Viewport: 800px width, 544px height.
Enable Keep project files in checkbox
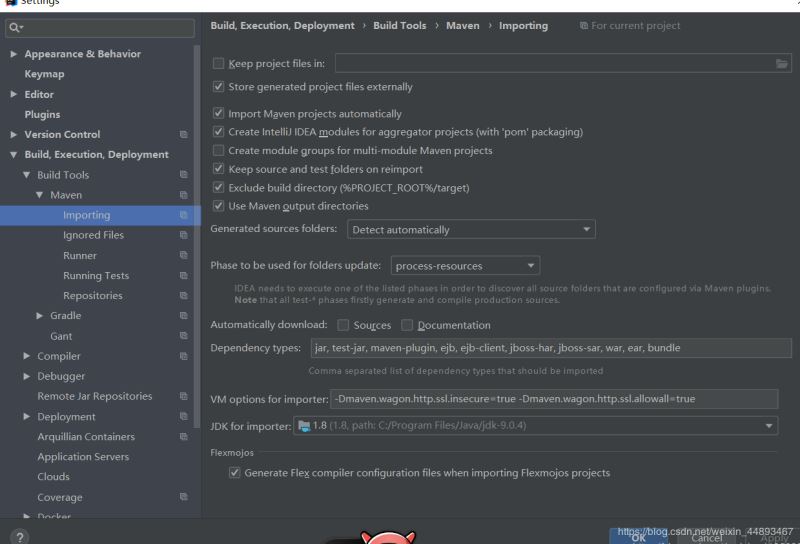click(218, 63)
